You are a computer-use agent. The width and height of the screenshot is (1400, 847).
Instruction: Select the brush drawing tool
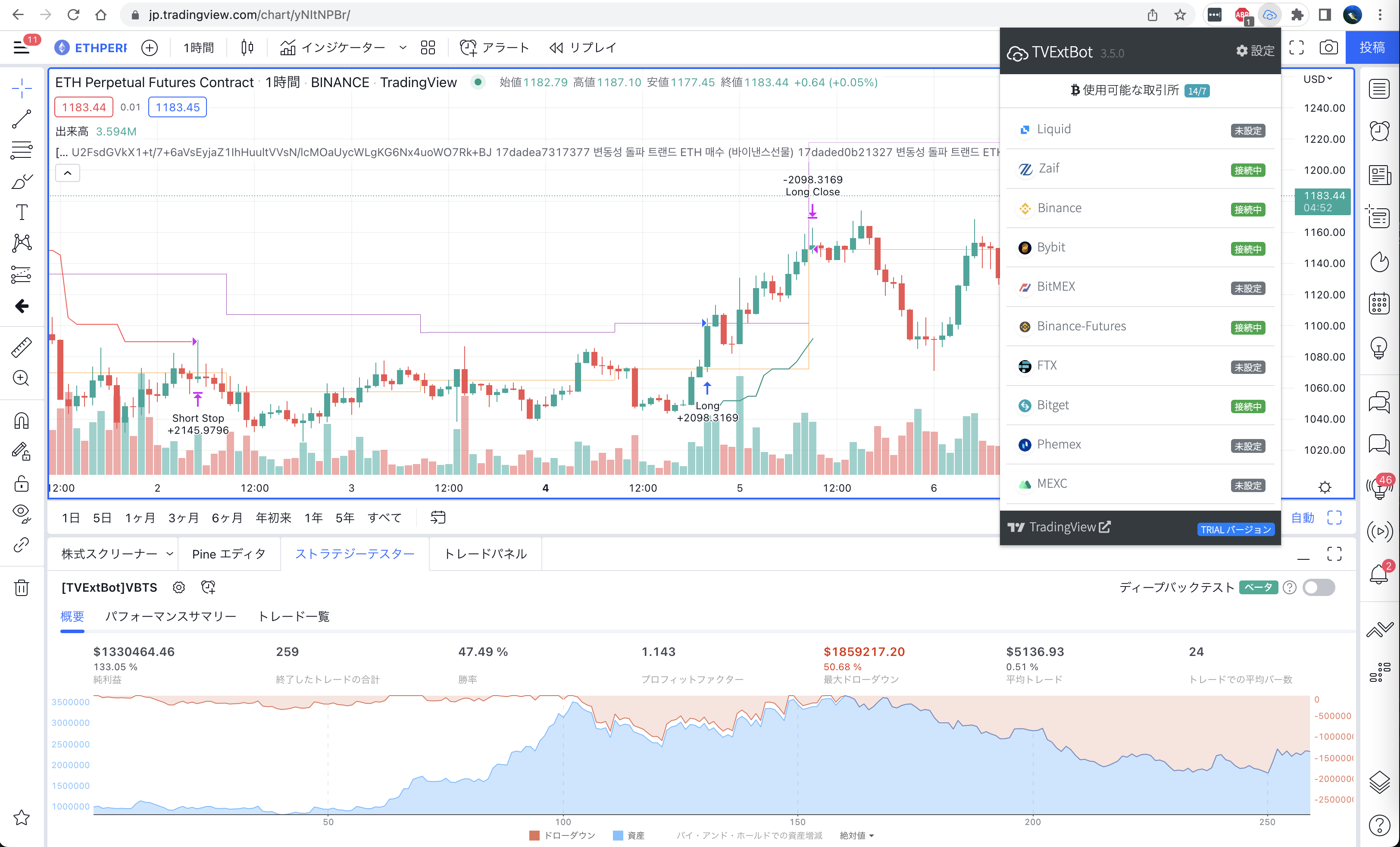(x=22, y=181)
